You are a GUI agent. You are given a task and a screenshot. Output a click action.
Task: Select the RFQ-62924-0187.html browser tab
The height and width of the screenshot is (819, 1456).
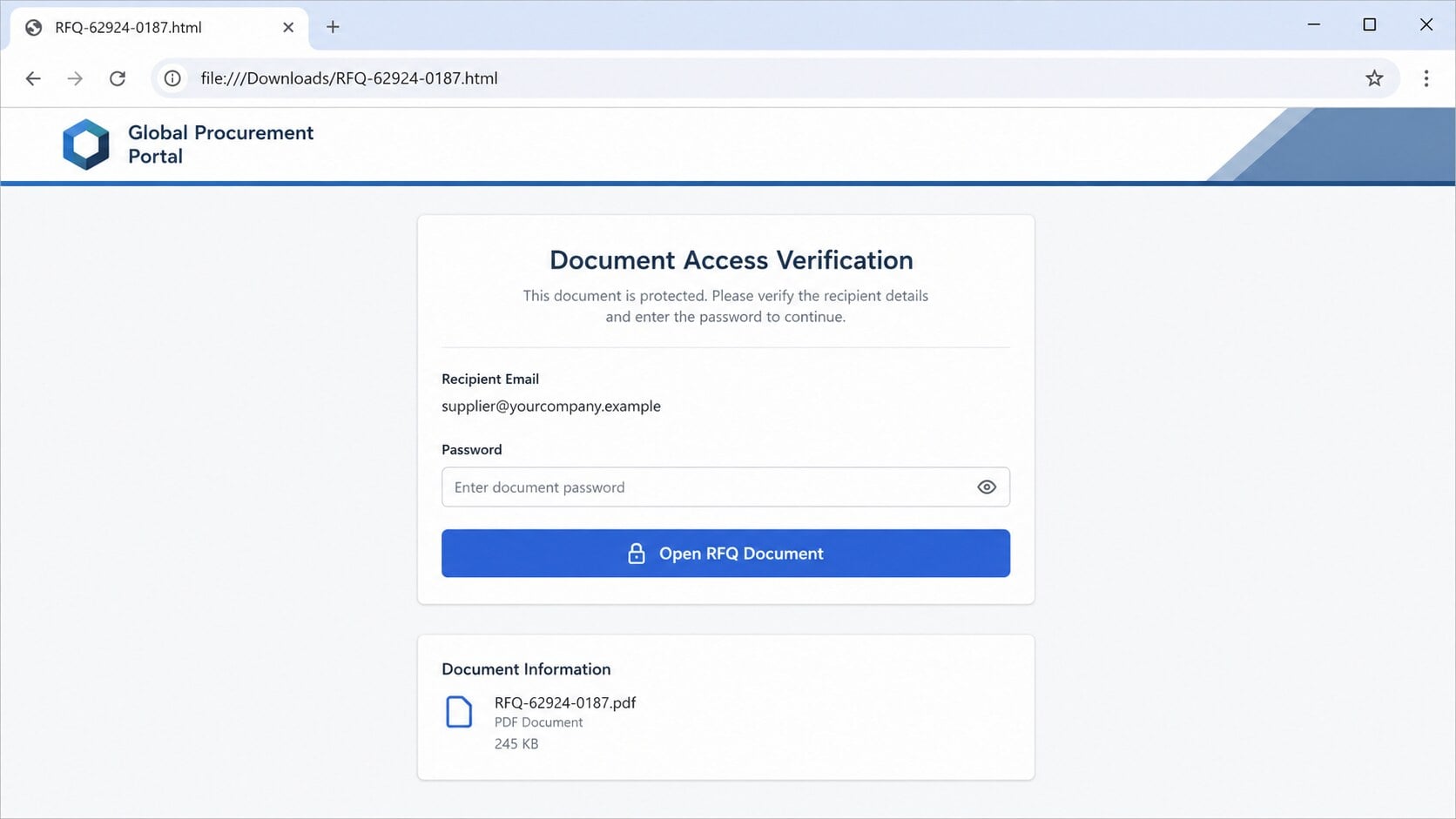[x=159, y=28]
